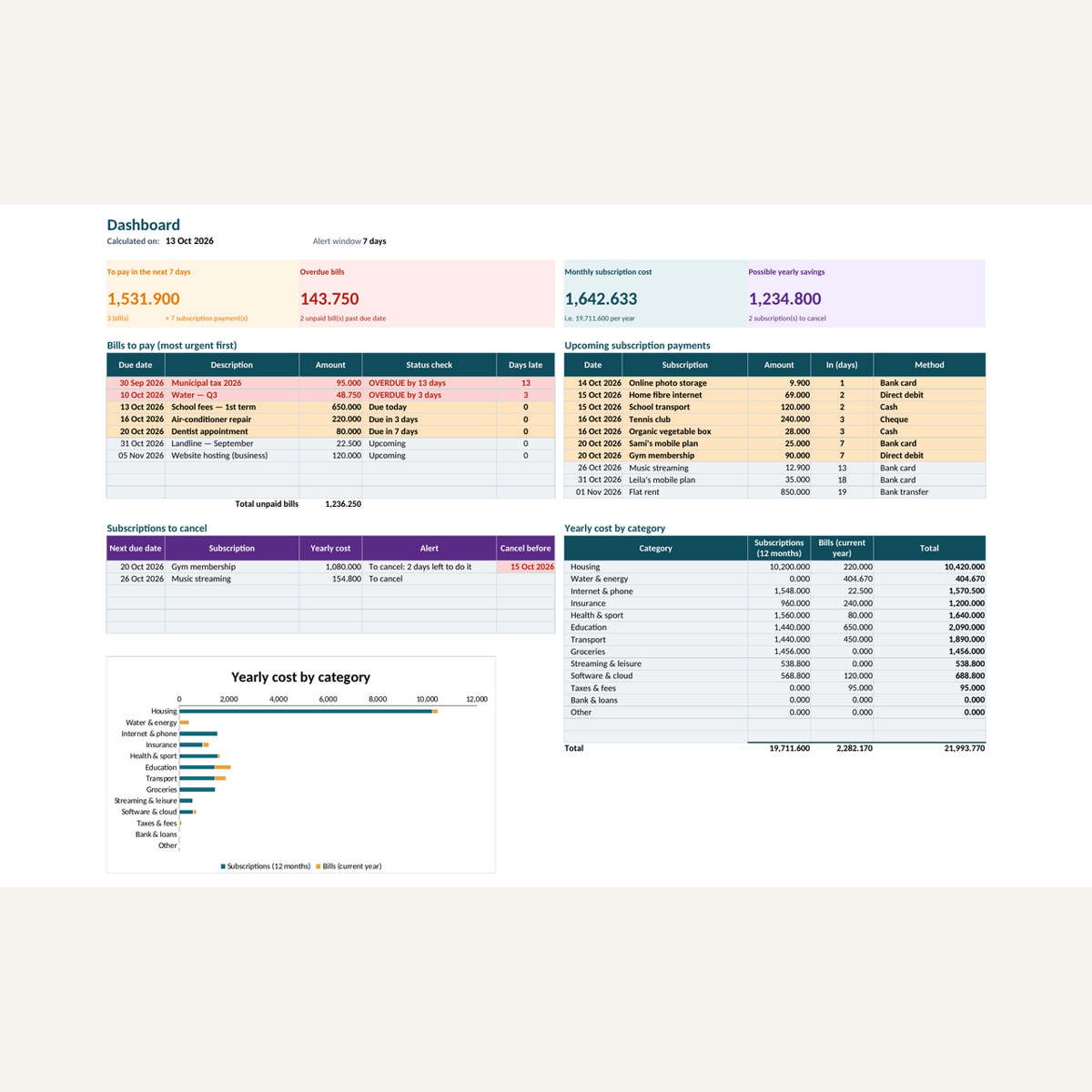
Task: Click the Software & cloud category cell
Action: [655, 676]
